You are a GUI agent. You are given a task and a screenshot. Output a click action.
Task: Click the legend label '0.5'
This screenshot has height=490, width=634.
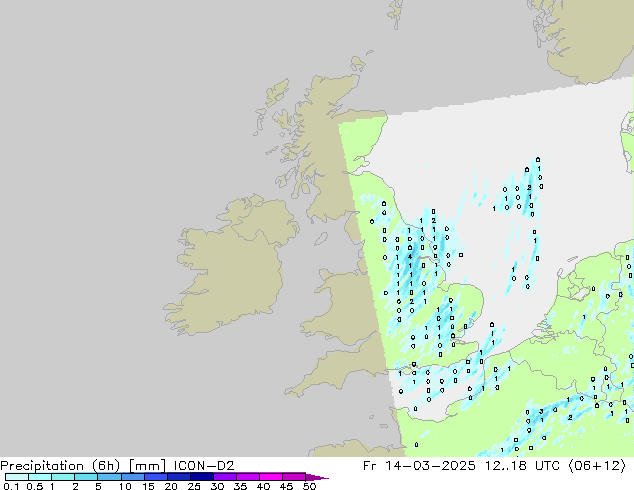pos(34,486)
